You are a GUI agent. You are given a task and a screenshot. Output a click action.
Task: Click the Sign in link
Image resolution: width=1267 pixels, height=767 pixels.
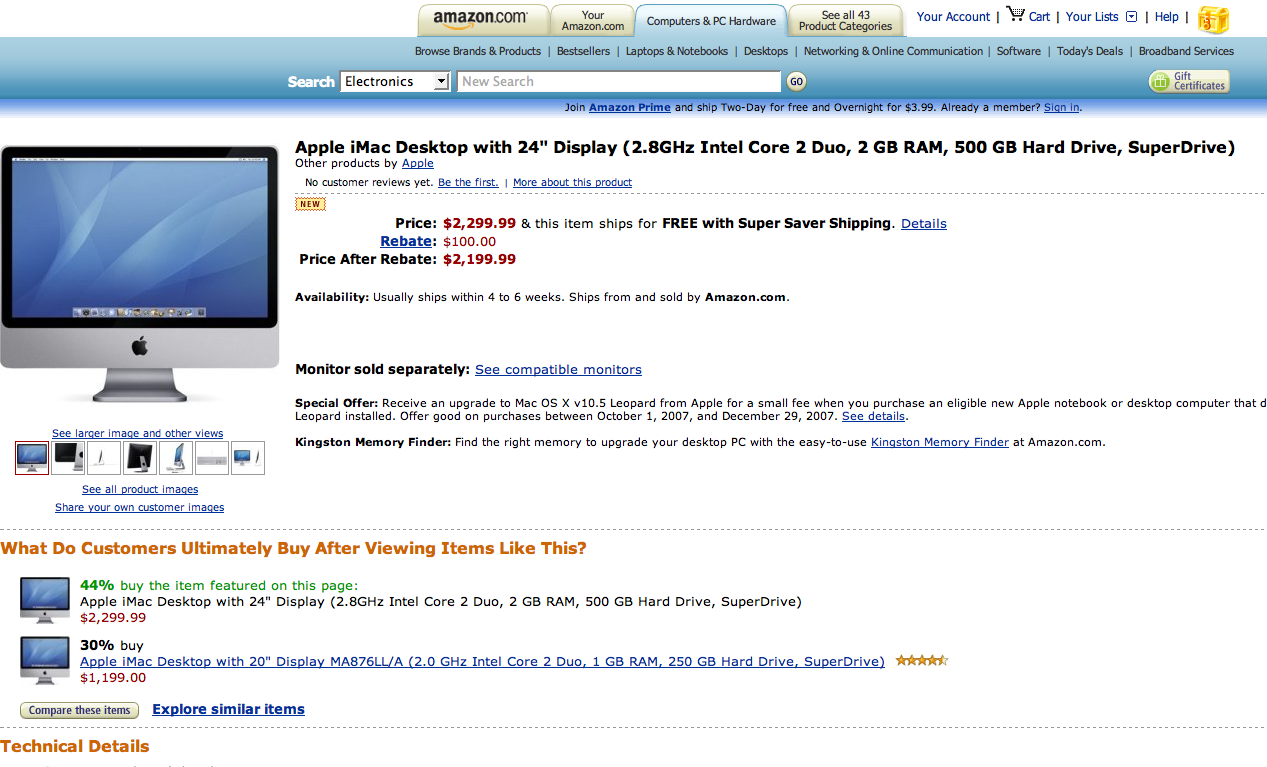click(1061, 107)
